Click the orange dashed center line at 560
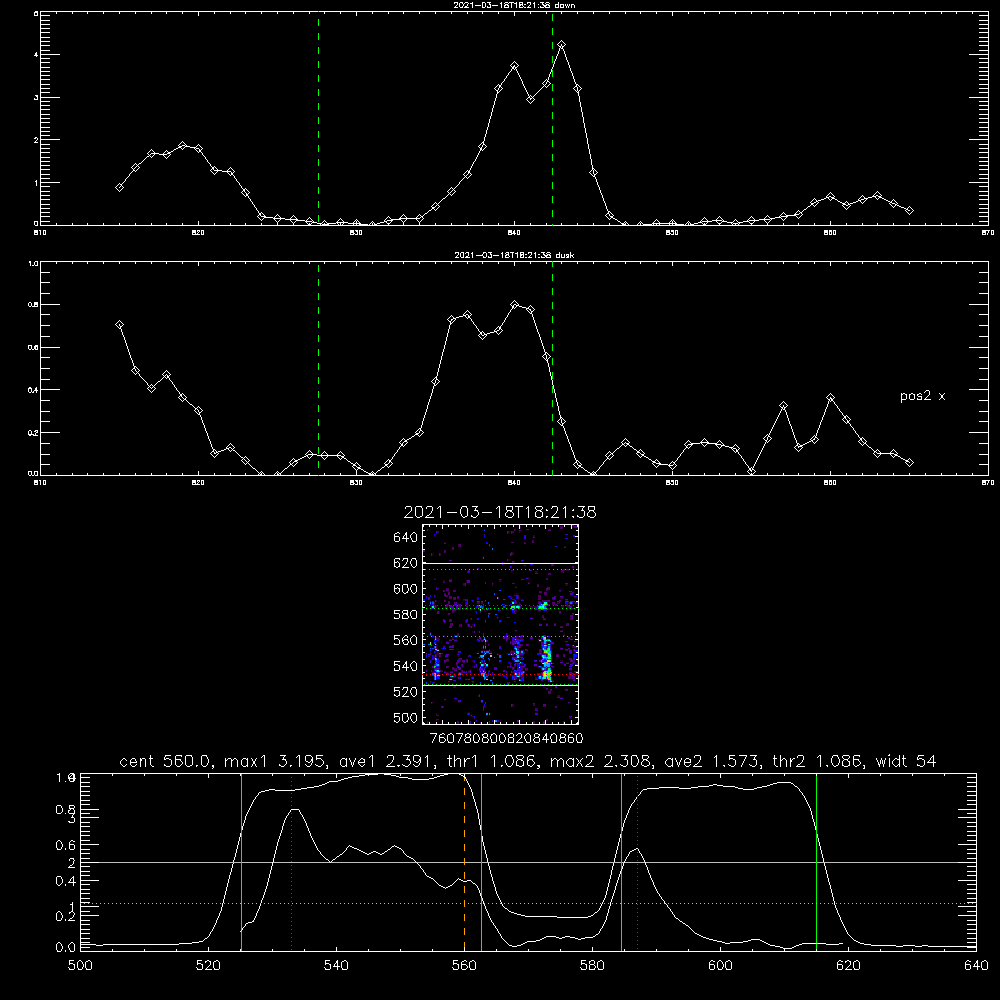This screenshot has width=1000, height=1000. (464, 862)
